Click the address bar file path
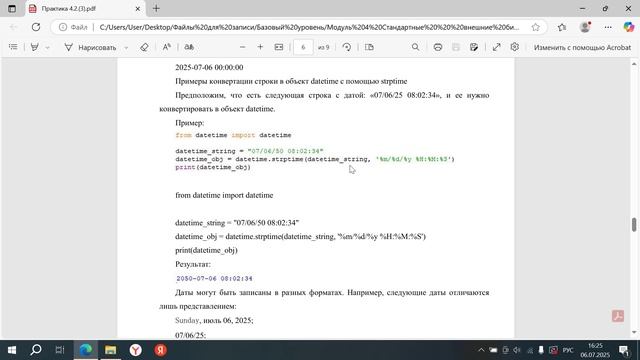Screen dimensions: 640x360 click(x=309, y=27)
